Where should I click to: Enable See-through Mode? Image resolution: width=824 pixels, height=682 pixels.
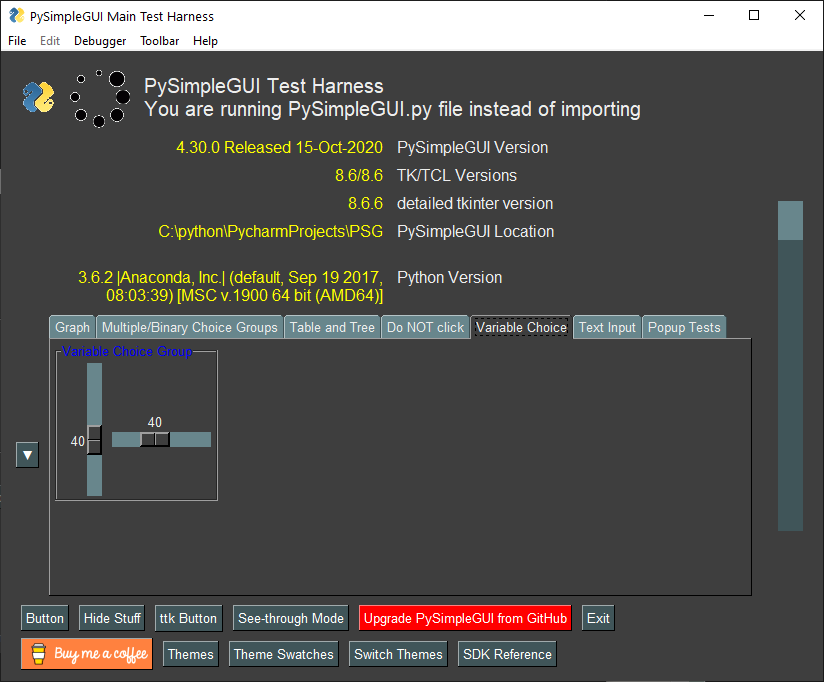tap(291, 618)
